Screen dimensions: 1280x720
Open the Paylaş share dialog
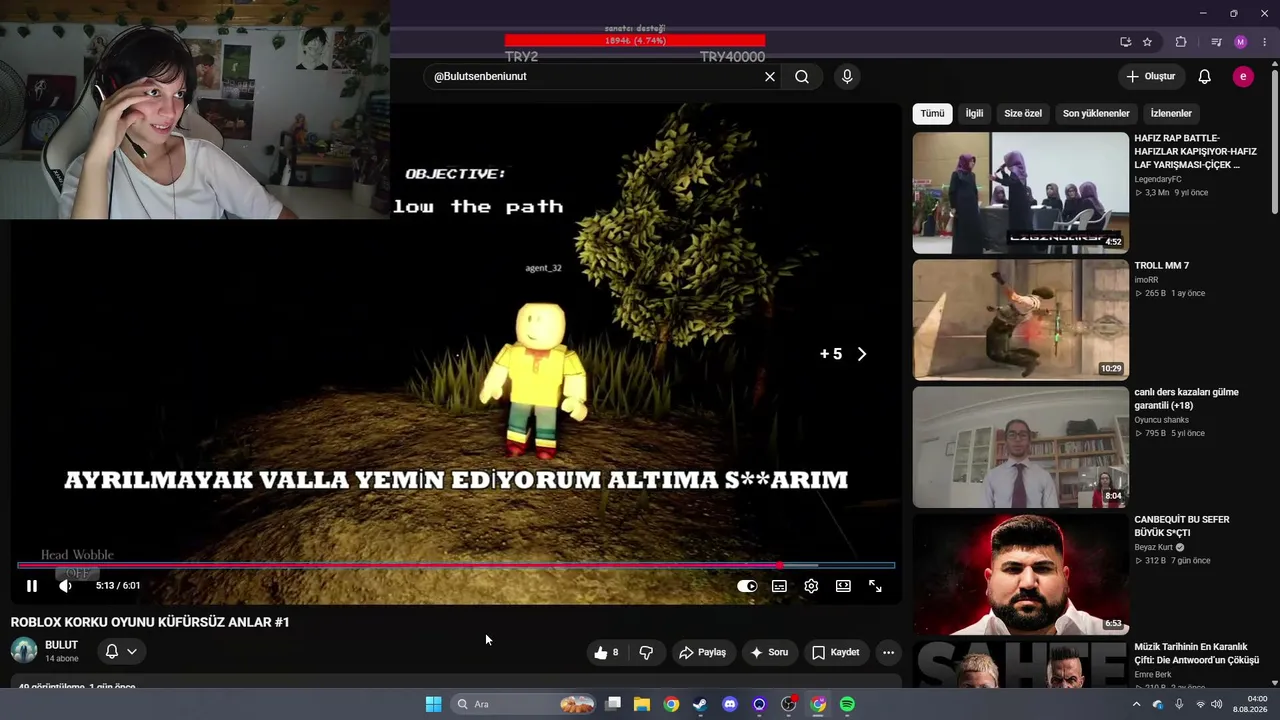[x=702, y=652]
